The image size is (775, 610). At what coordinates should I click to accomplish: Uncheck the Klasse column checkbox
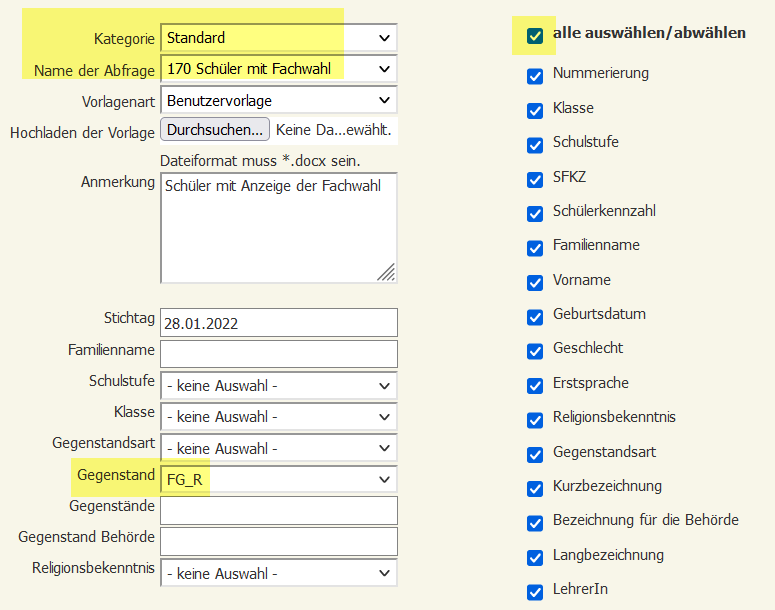535,111
